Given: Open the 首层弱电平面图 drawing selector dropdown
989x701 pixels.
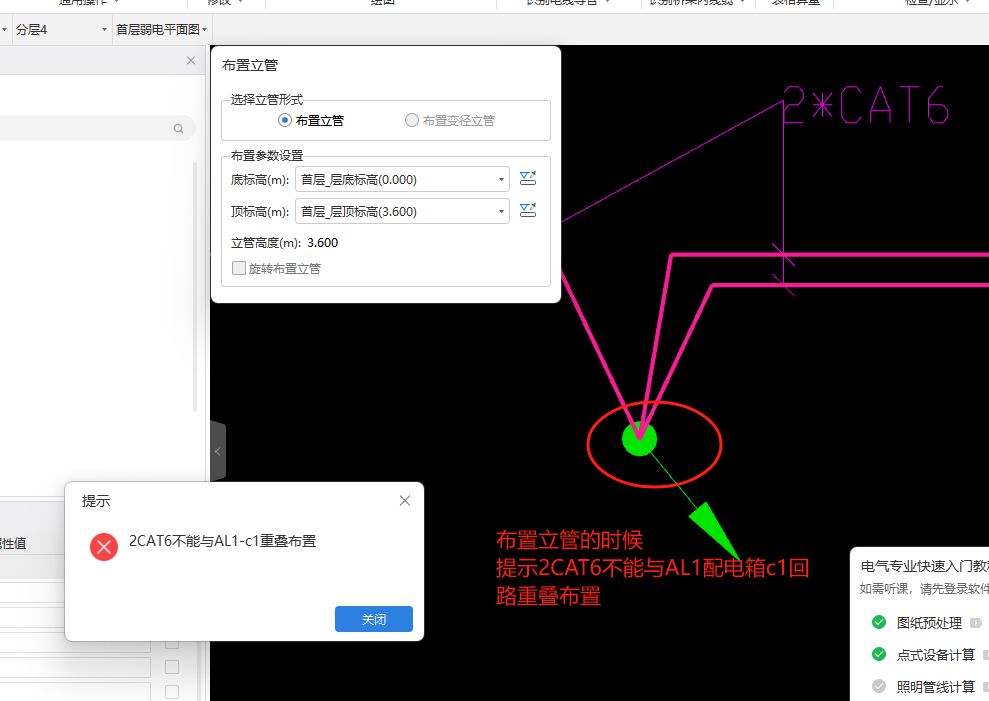Looking at the screenshot, I should 205,29.
